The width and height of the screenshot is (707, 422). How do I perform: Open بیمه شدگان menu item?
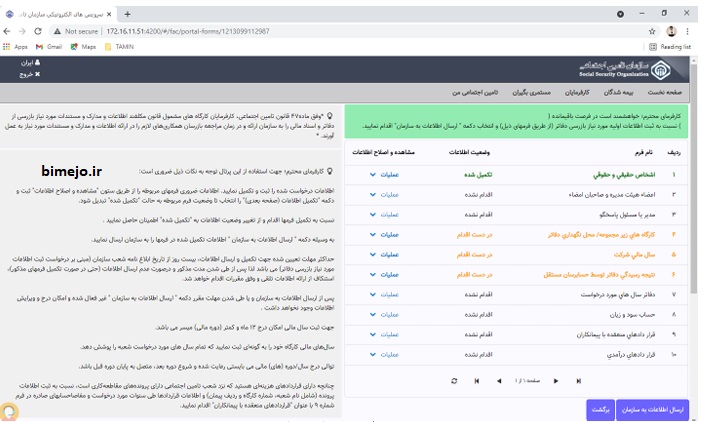coord(618,92)
